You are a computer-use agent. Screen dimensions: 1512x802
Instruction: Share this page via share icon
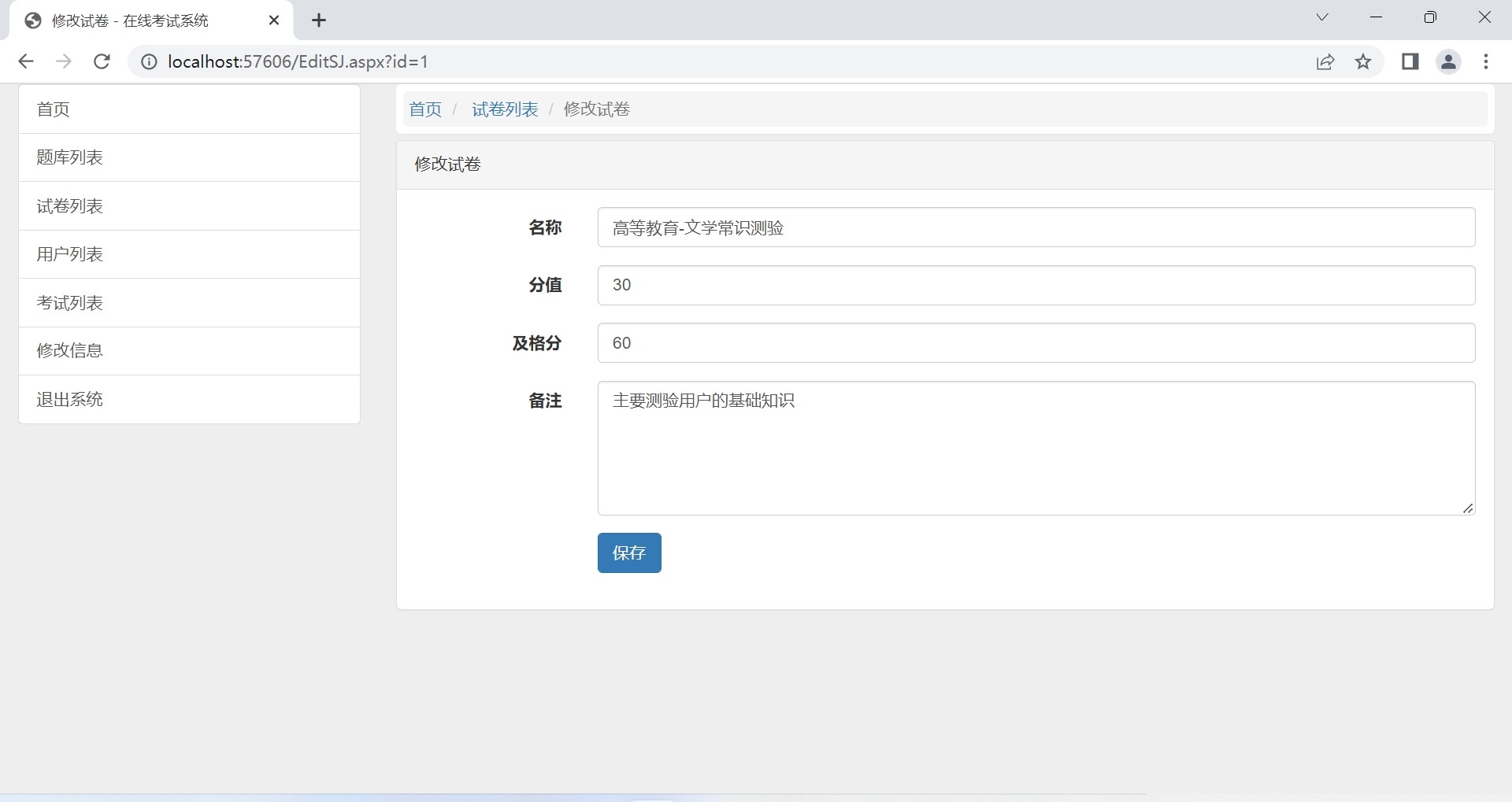(1325, 61)
